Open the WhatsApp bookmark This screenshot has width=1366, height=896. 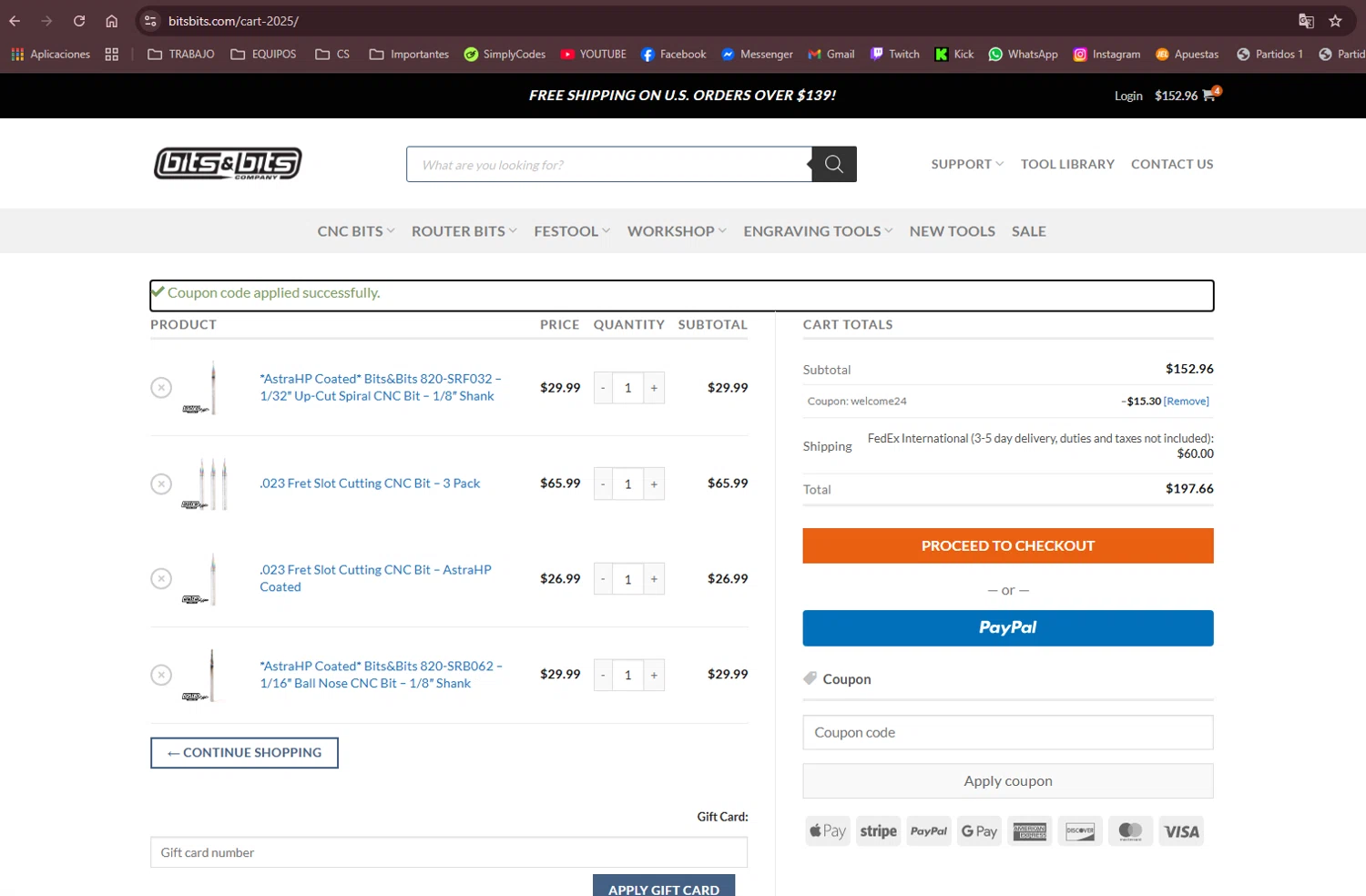pyautogui.click(x=1024, y=55)
